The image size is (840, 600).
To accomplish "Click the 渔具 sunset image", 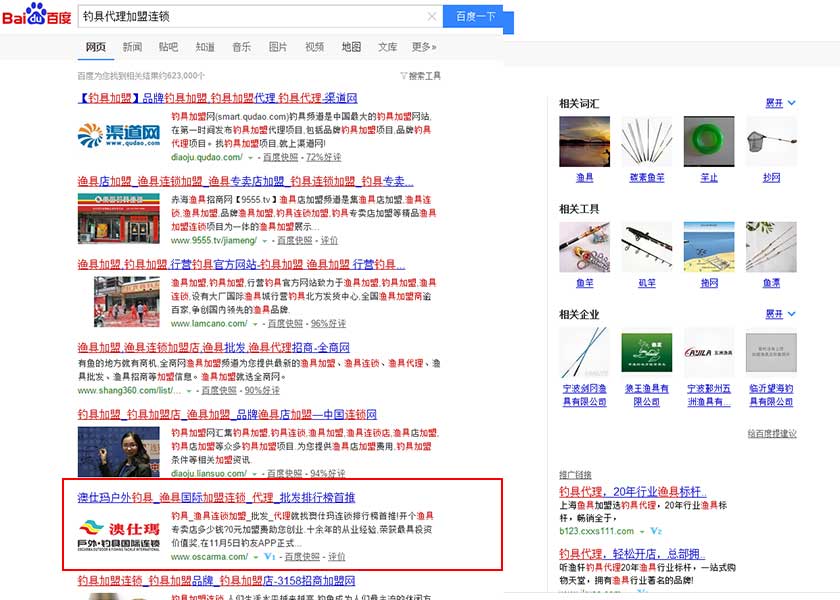I will (x=584, y=141).
